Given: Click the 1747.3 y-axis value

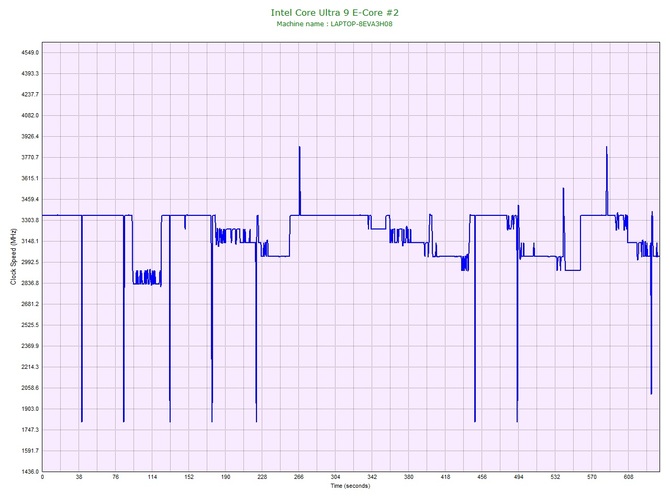Looking at the screenshot, I should [30, 429].
